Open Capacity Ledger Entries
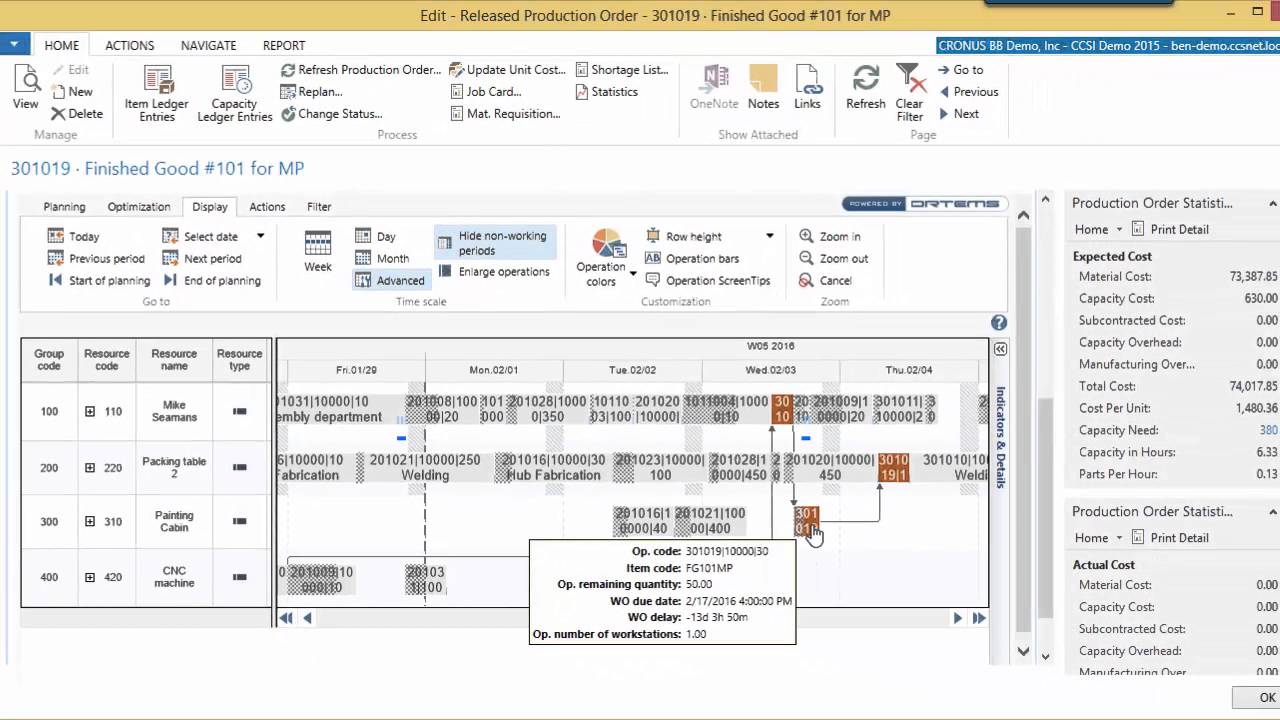 pyautogui.click(x=235, y=95)
